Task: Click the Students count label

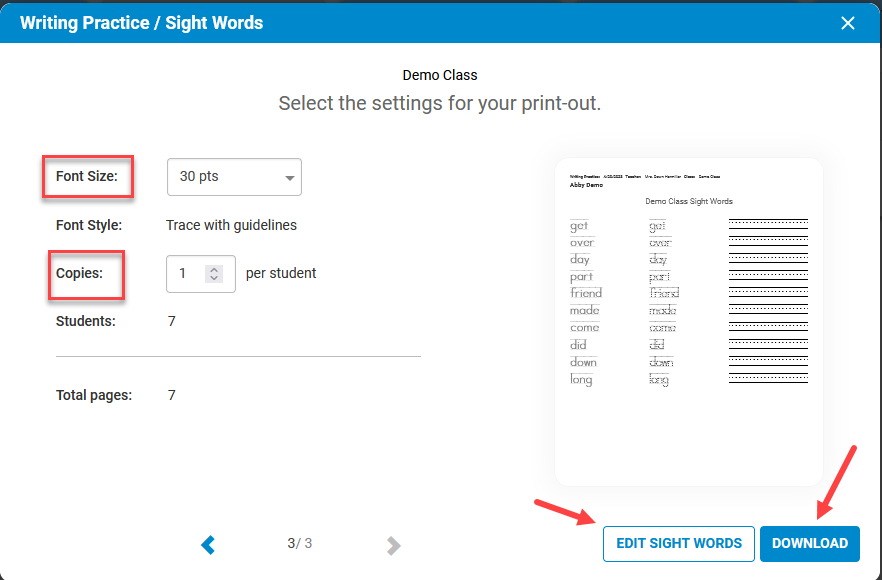Action: (86, 321)
